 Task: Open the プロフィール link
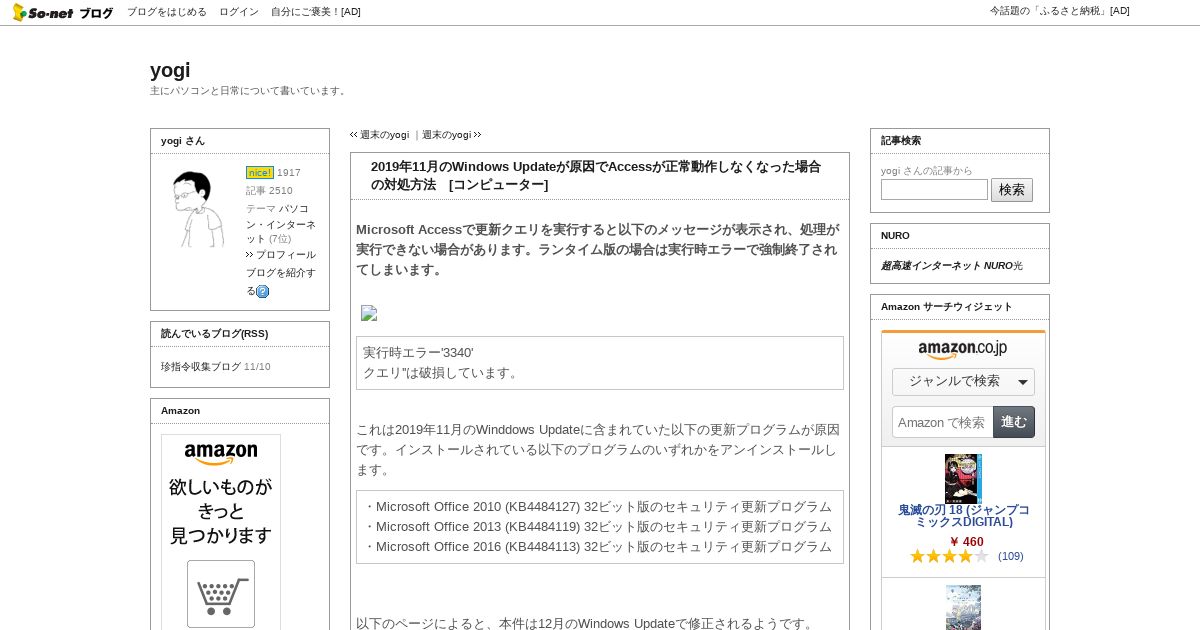(x=286, y=255)
